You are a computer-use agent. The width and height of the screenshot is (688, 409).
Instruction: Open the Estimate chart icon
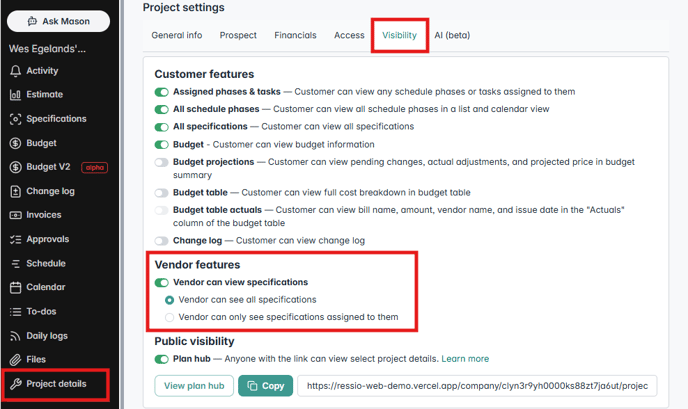click(15, 95)
